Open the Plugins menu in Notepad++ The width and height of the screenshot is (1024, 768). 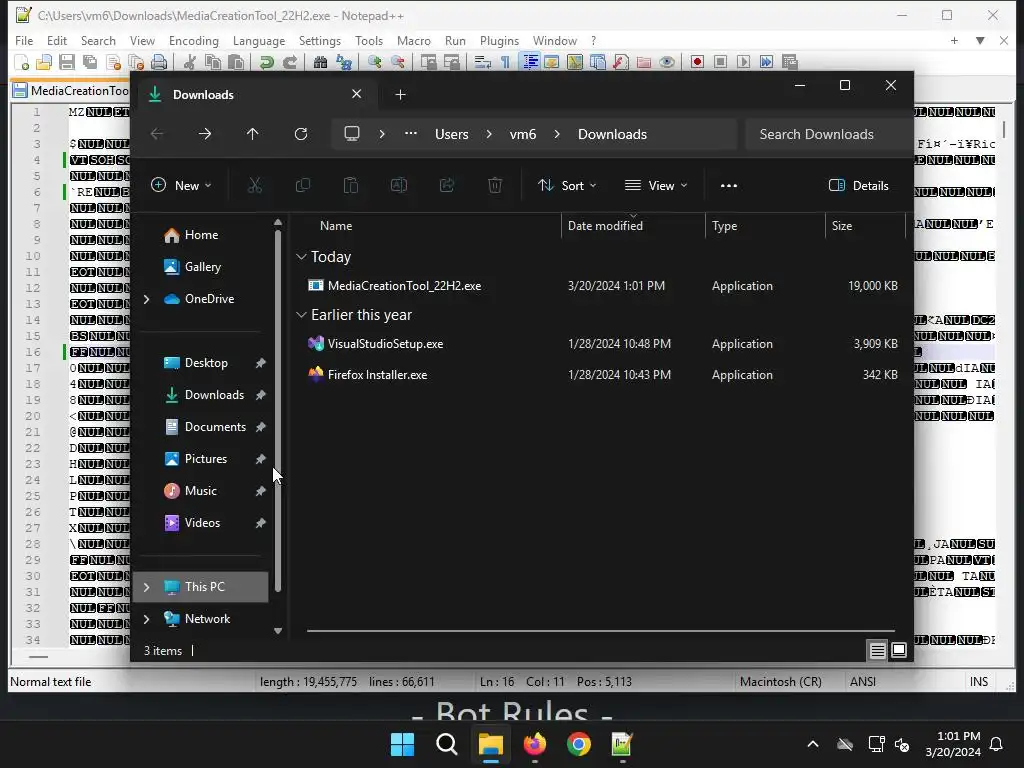click(x=499, y=40)
